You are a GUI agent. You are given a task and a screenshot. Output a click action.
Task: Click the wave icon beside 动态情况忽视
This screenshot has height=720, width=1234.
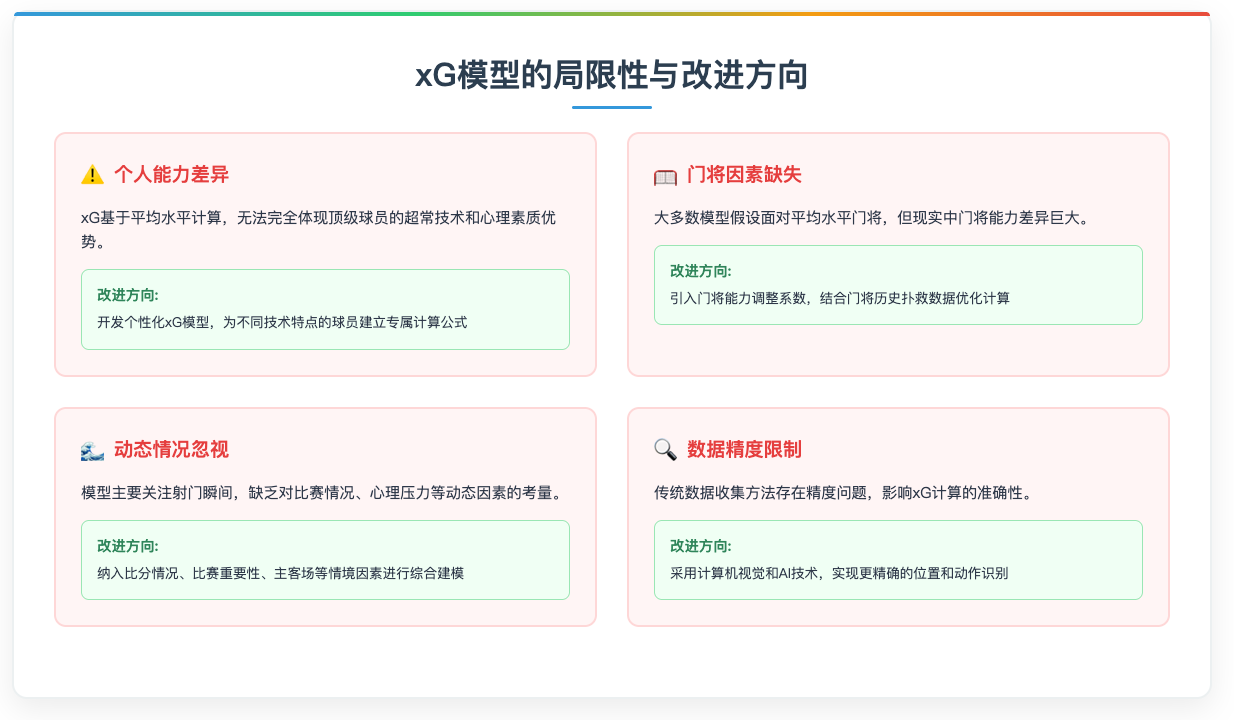92,450
